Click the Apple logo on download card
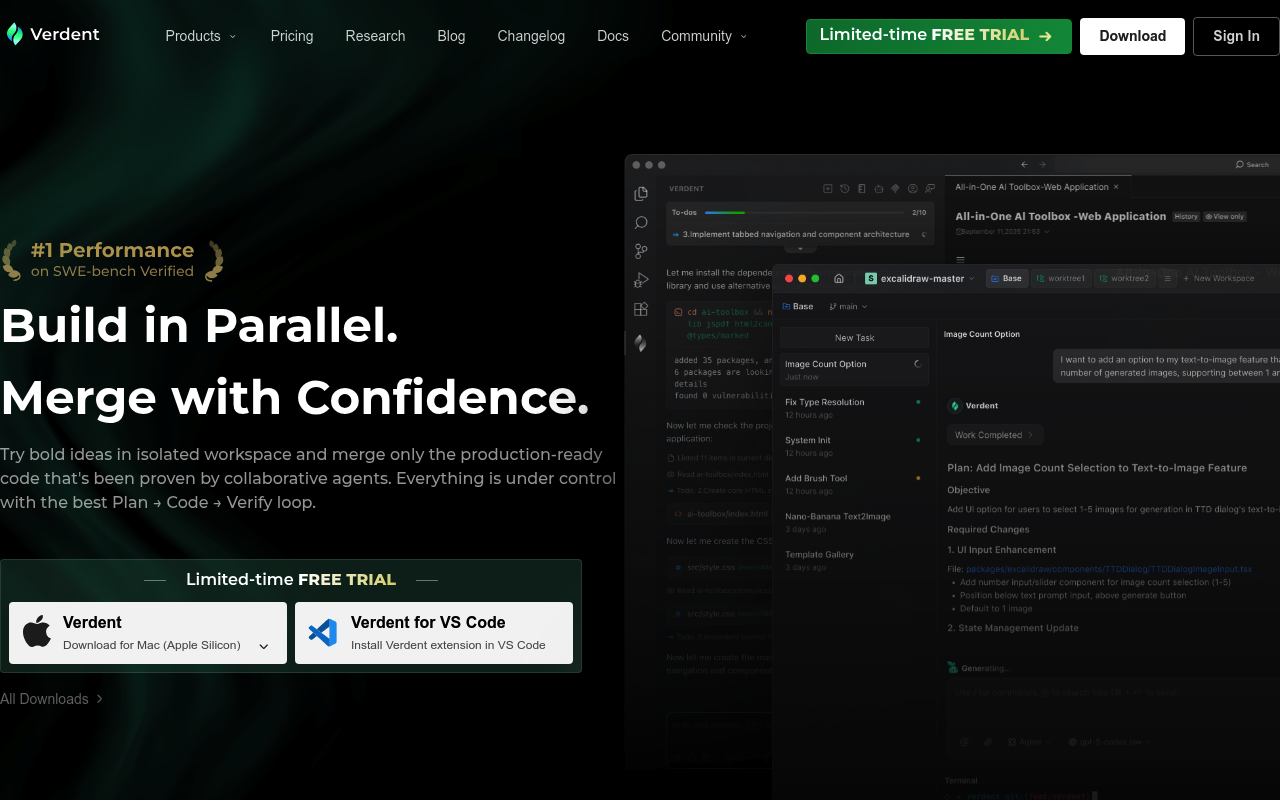1280x800 pixels. [37, 632]
